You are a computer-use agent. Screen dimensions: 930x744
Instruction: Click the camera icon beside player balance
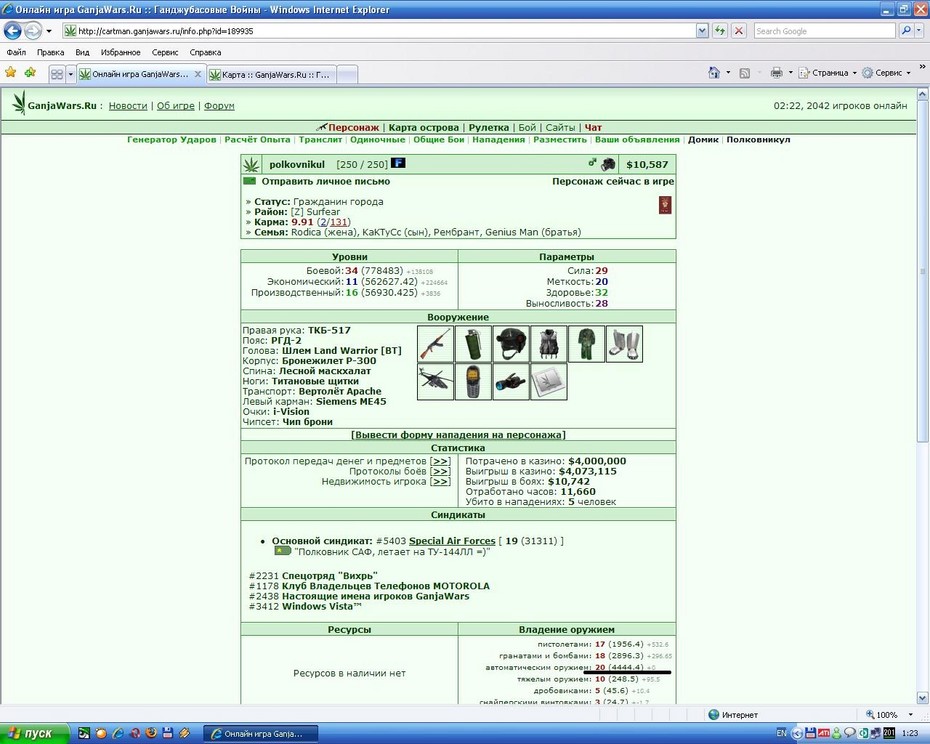click(x=608, y=164)
